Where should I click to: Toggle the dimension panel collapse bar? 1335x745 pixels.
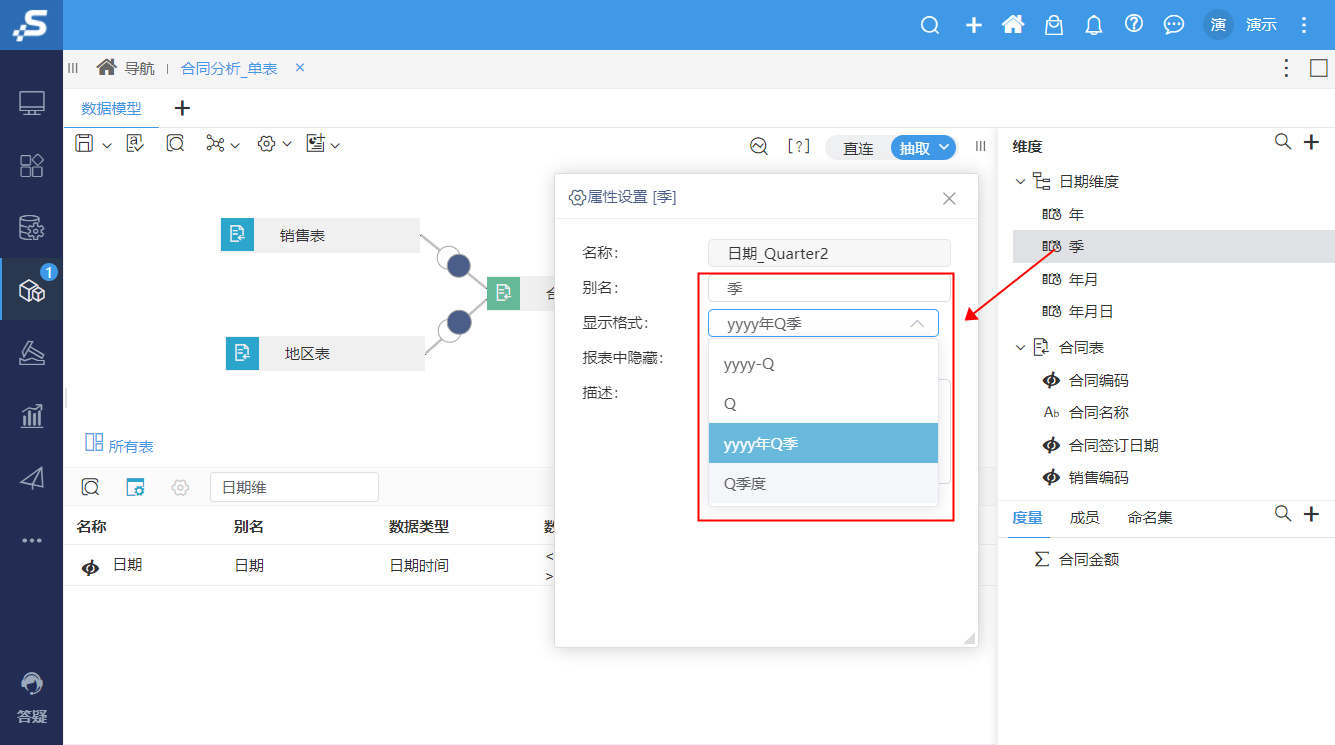pos(980,146)
